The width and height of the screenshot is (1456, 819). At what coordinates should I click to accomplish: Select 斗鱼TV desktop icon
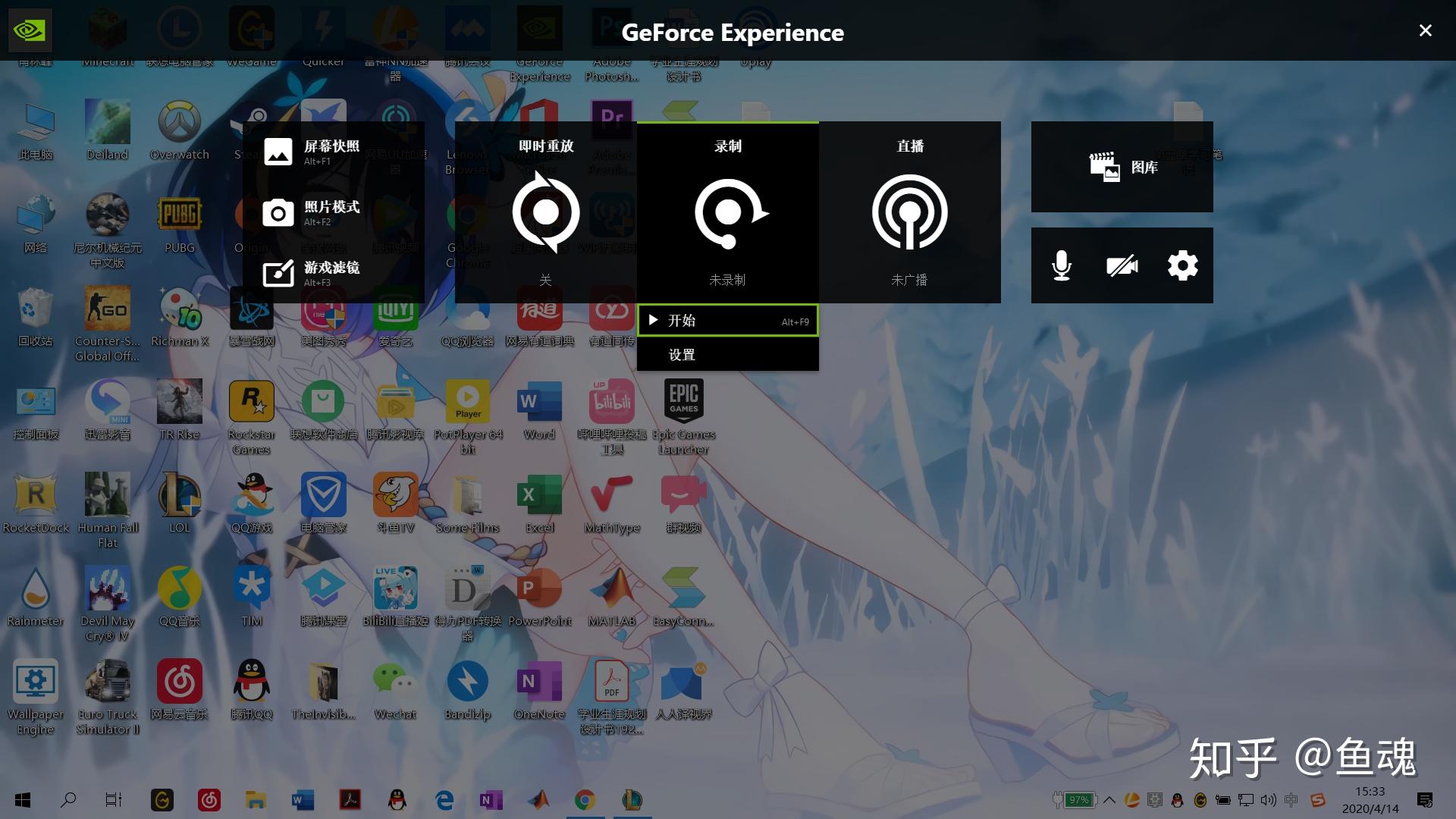[395, 504]
